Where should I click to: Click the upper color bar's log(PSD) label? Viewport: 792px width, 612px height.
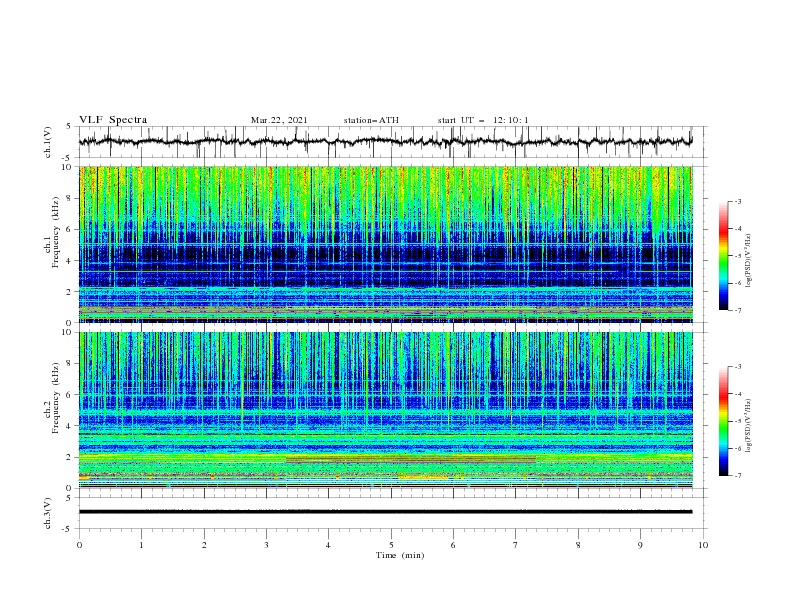(x=748, y=260)
